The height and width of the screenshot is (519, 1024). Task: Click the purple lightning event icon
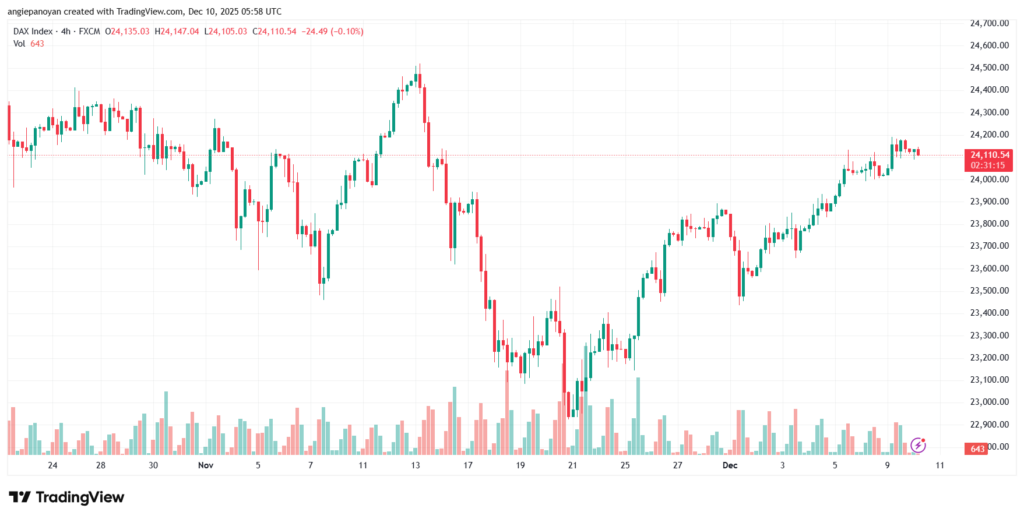coord(918,443)
